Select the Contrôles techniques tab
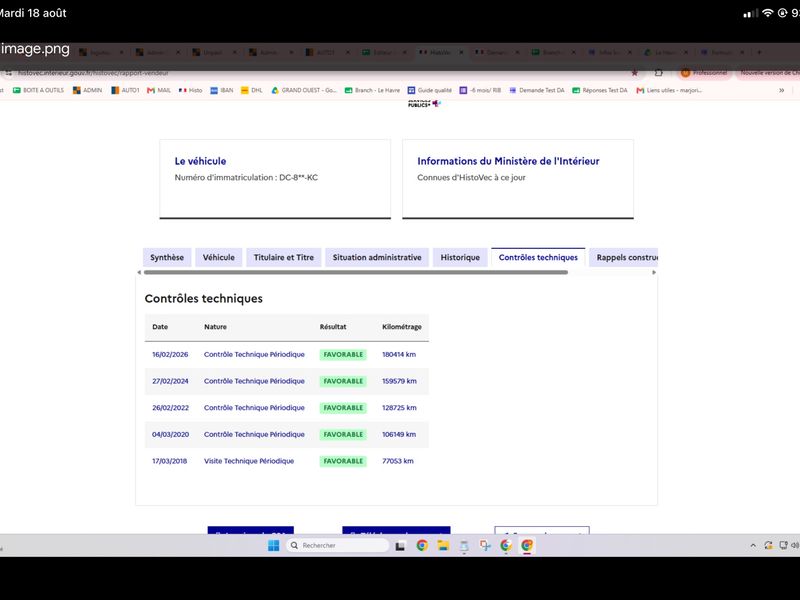Screen dimensions: 800x600 click(x=538, y=258)
